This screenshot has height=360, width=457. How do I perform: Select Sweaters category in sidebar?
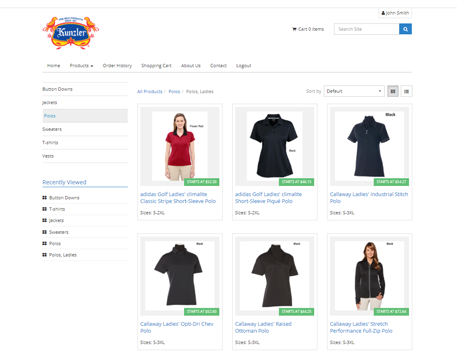(x=85, y=129)
